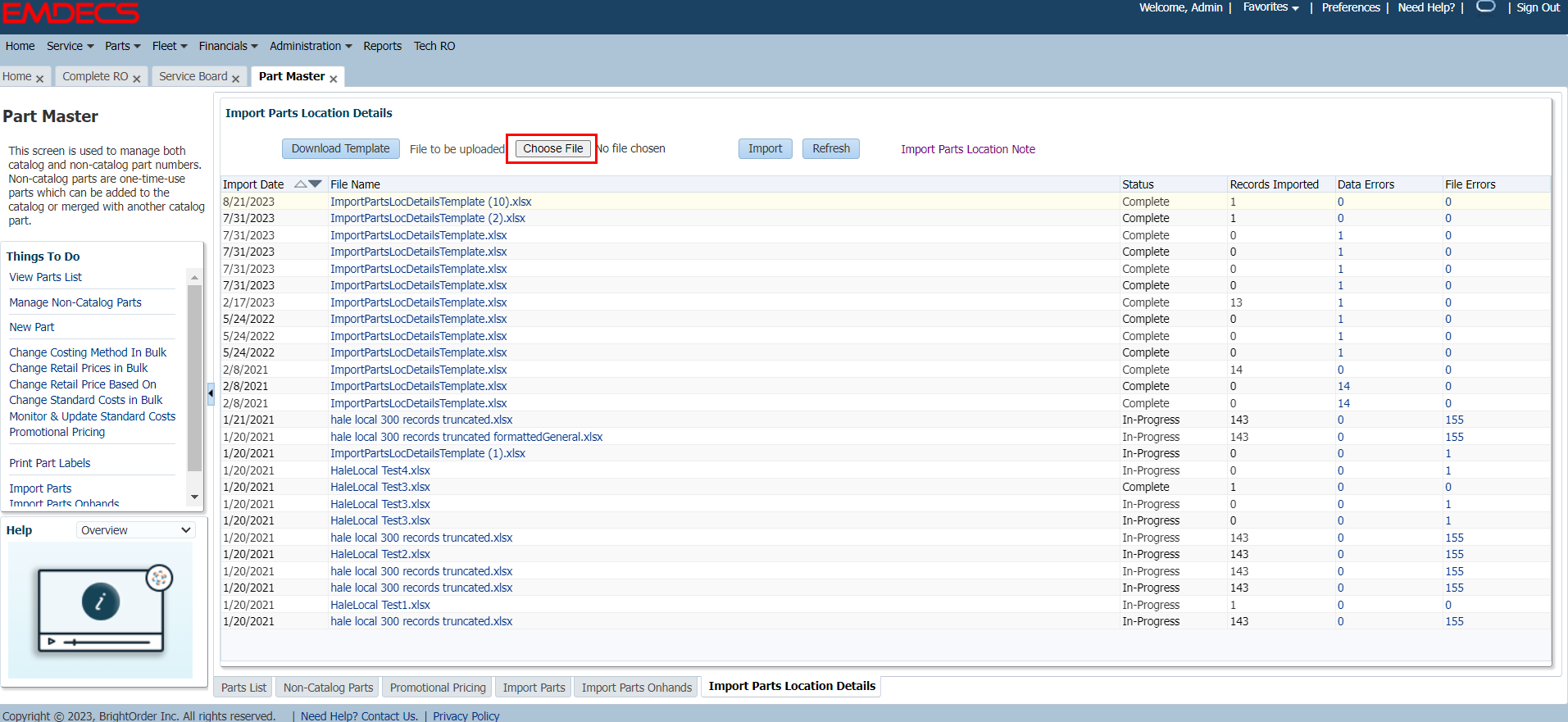
Task: Switch to the Service Board tab
Action: (193, 76)
